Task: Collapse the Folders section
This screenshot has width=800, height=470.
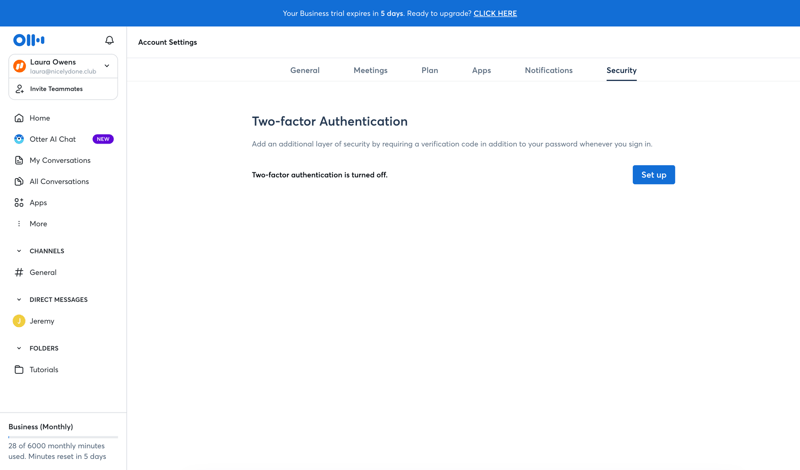Action: click(19, 349)
